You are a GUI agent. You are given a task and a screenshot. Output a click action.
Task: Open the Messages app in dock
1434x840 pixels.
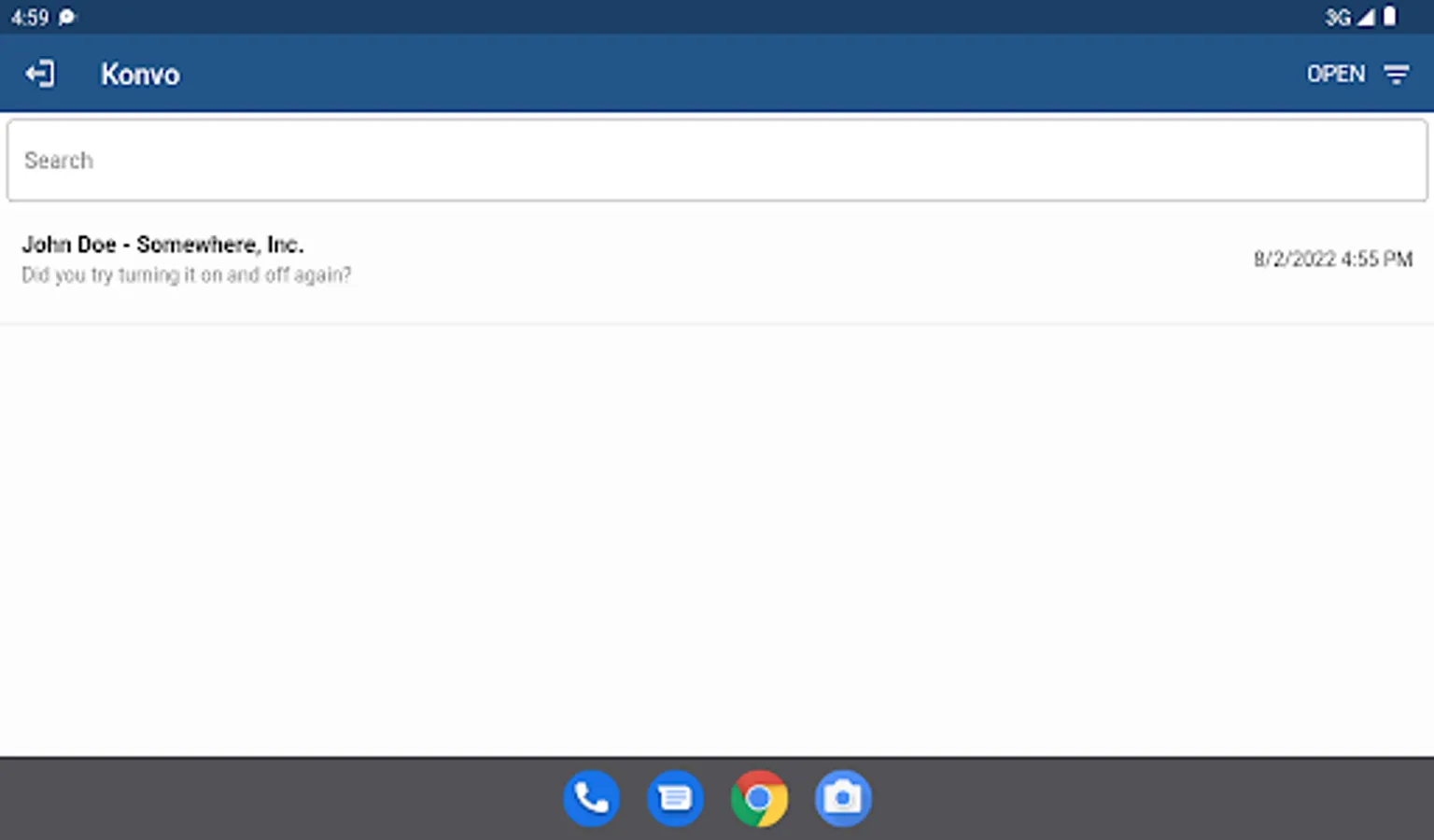[x=675, y=799]
